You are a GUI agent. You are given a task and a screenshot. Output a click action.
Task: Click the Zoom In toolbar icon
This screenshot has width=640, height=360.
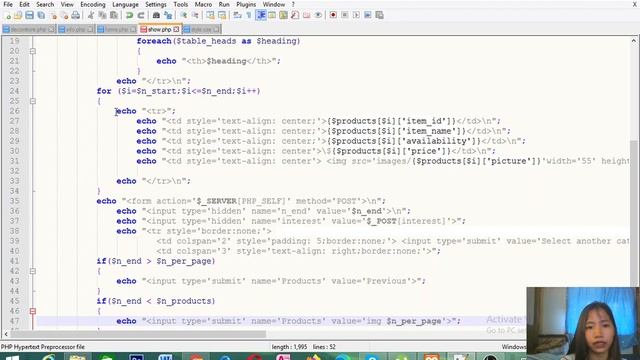pos(183,16)
